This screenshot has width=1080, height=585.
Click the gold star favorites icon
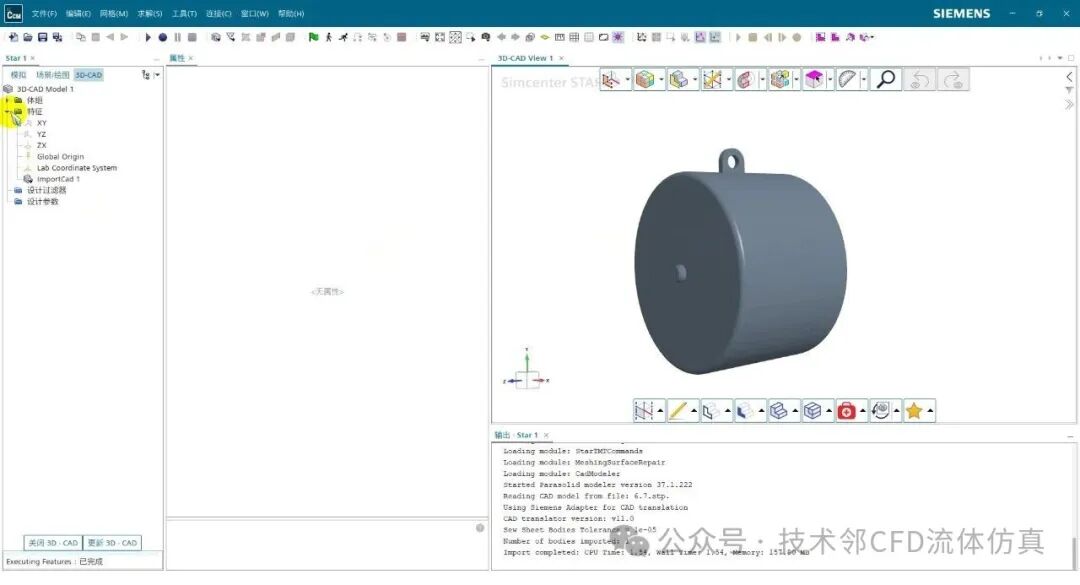click(x=914, y=411)
